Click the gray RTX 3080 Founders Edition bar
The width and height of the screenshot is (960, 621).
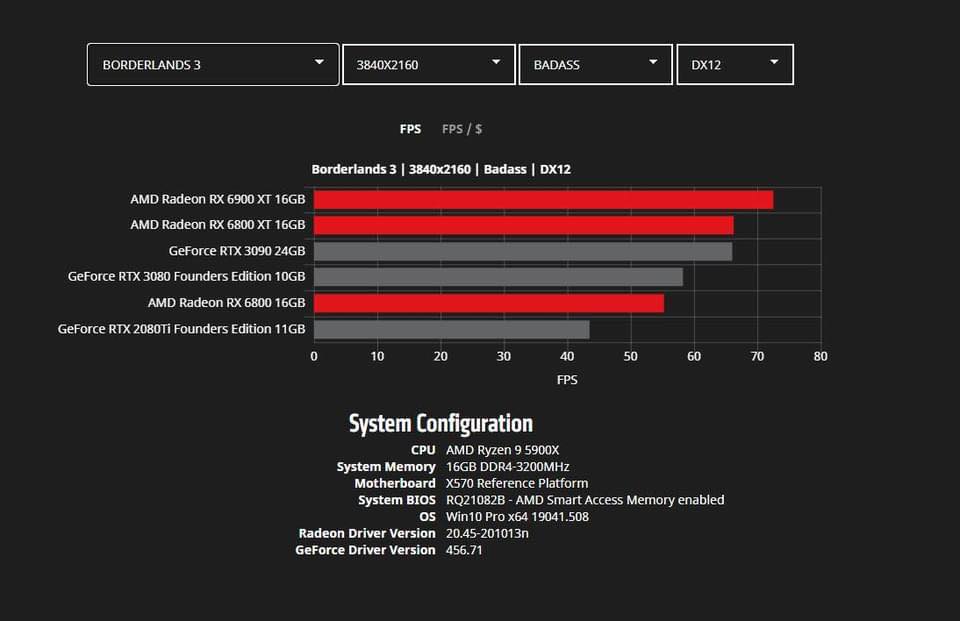[498, 277]
